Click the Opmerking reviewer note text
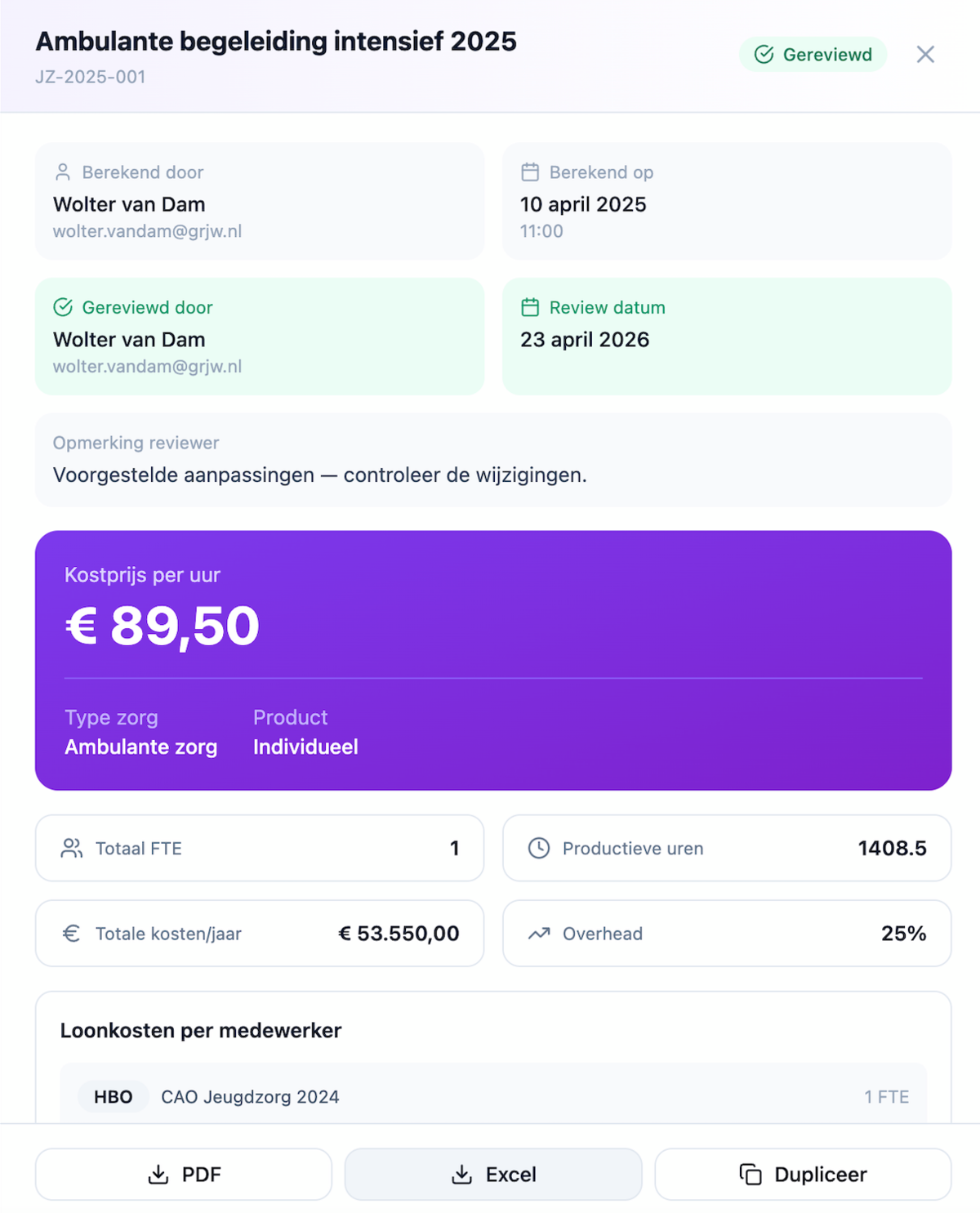 [x=320, y=475]
